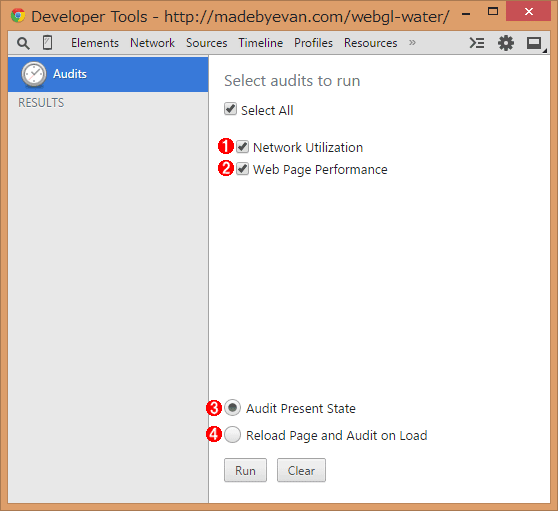Switch to the Elements tab

[95, 43]
